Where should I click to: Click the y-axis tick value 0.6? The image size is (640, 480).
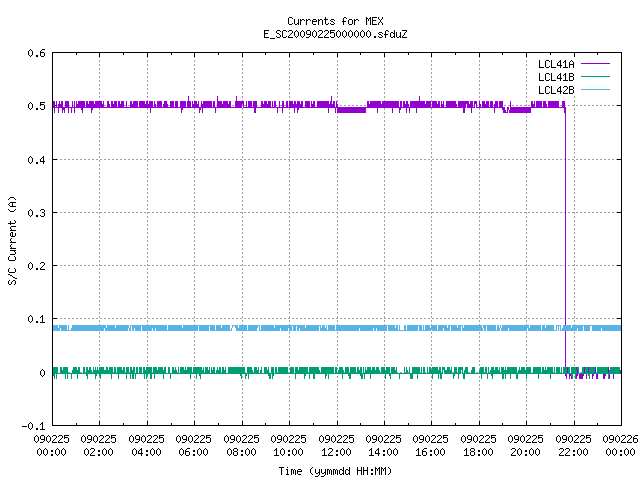click(x=36, y=53)
